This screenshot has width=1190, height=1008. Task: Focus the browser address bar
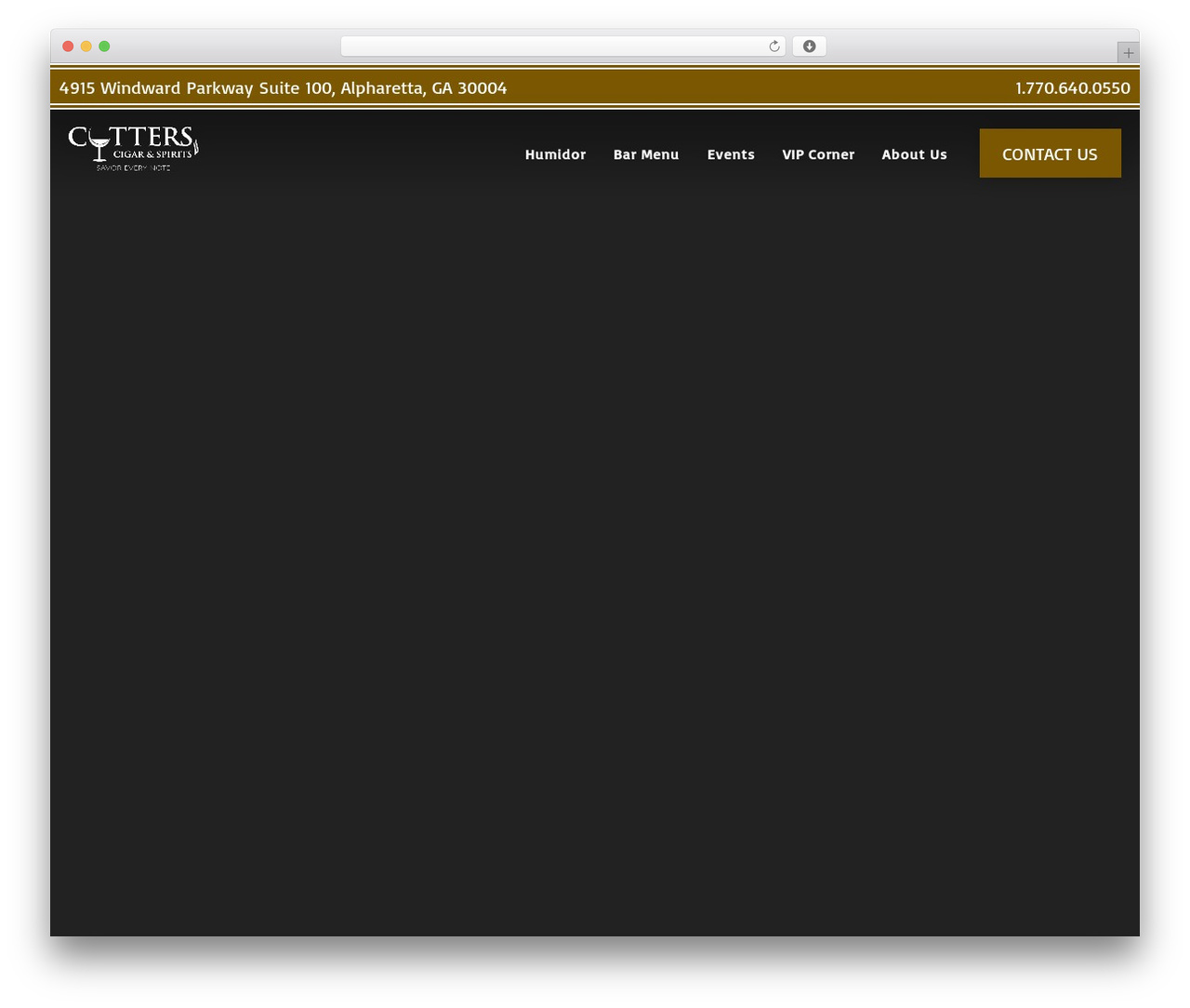click(x=553, y=46)
